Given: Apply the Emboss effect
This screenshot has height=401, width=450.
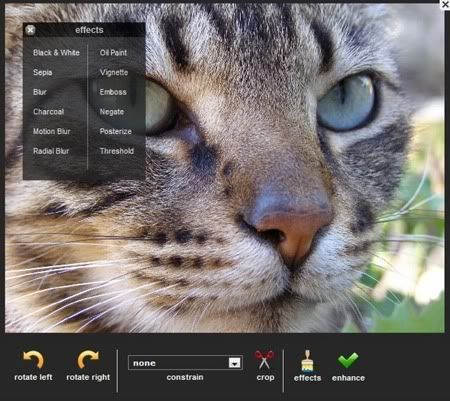Looking at the screenshot, I should [113, 92].
